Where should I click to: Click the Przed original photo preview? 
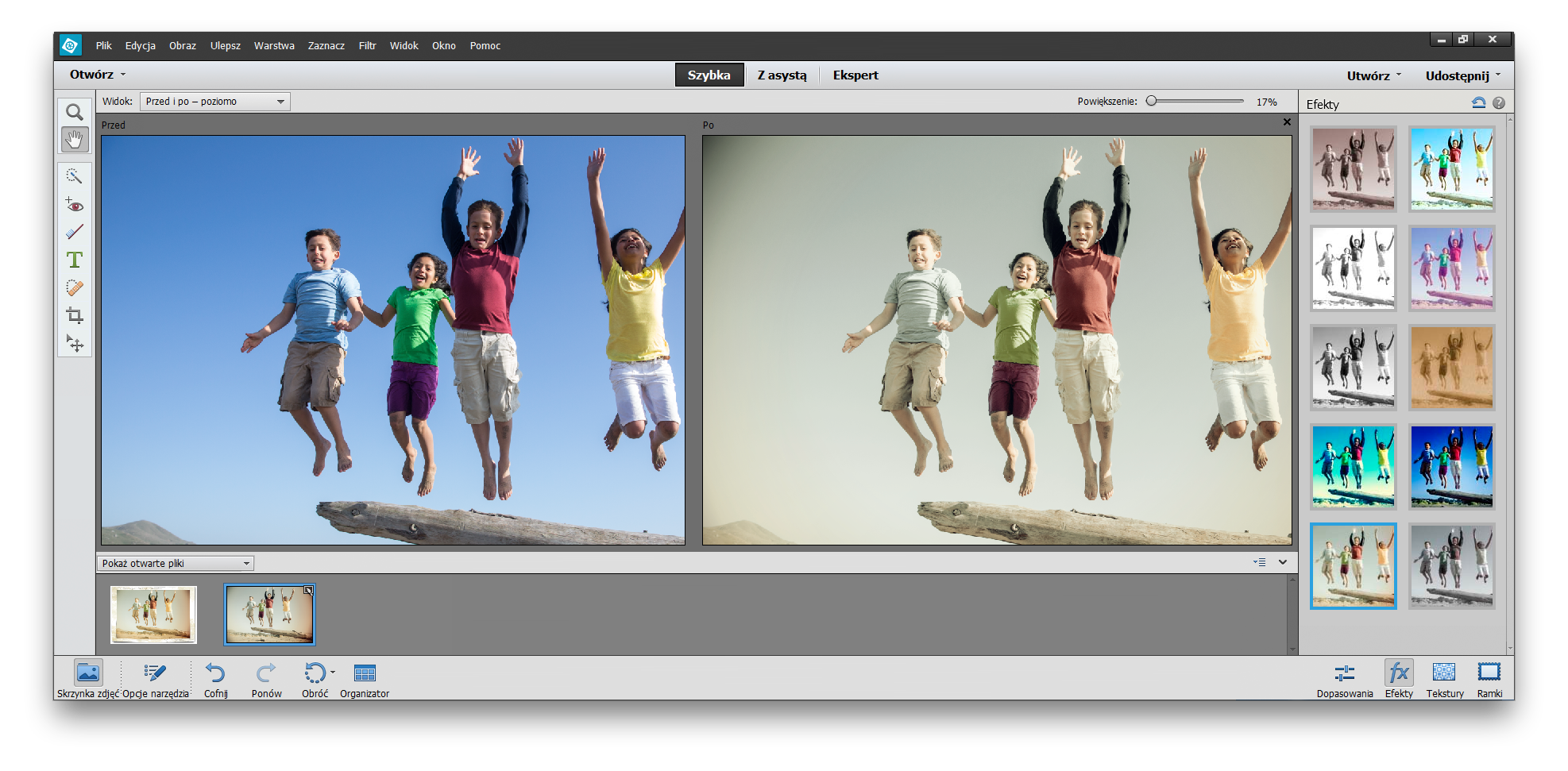pyautogui.click(x=393, y=340)
